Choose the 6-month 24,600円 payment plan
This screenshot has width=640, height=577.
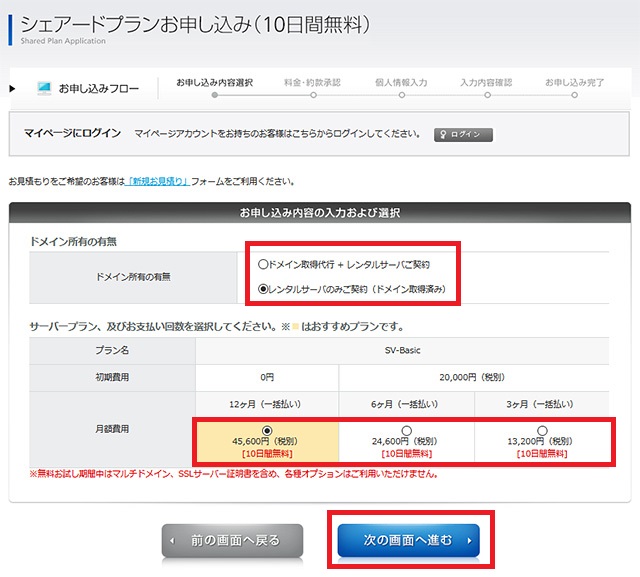point(406,431)
